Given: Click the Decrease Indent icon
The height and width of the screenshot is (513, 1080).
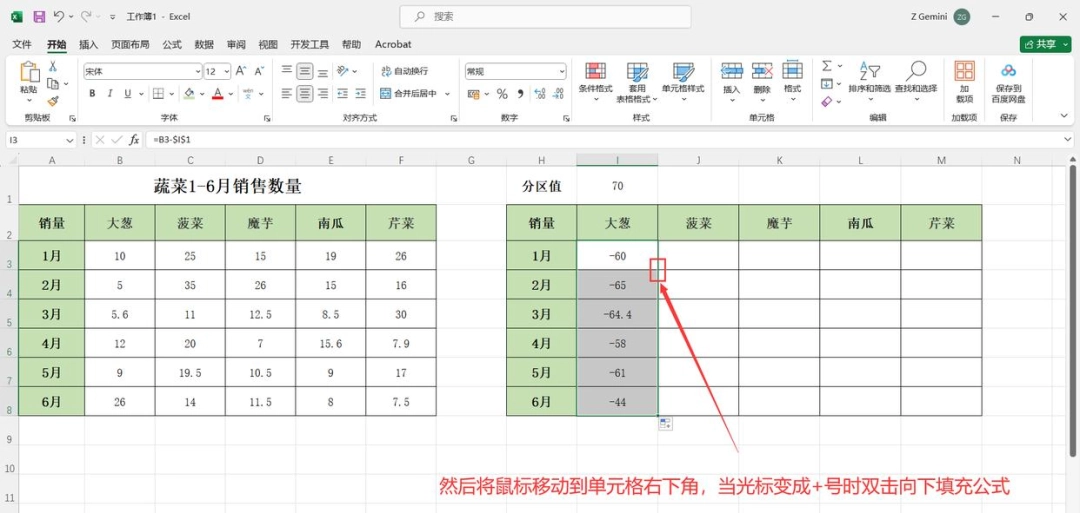Looking at the screenshot, I should 342,94.
